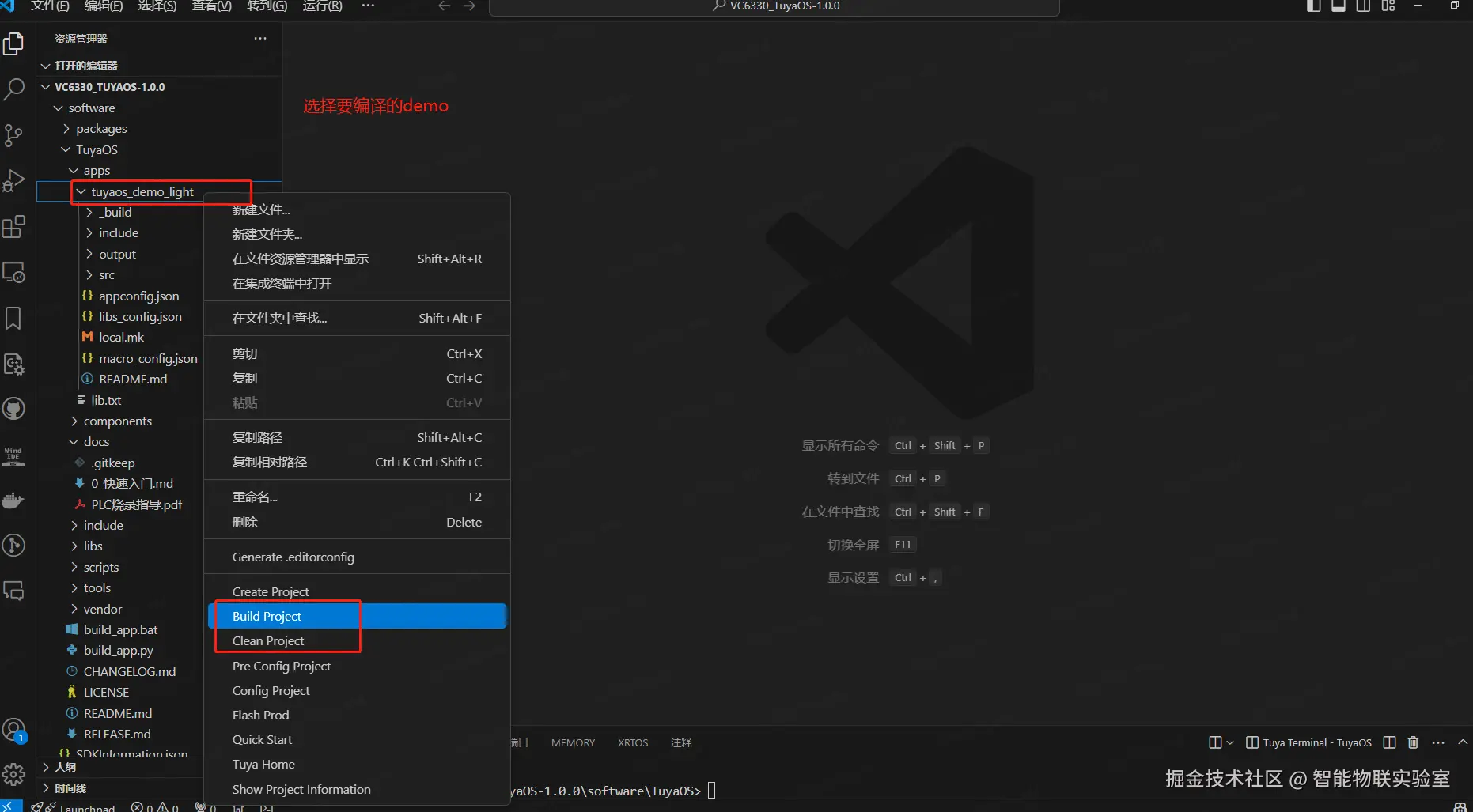The width and height of the screenshot is (1473, 812).
Task: Select Show Project Information entry
Action: (x=358, y=790)
